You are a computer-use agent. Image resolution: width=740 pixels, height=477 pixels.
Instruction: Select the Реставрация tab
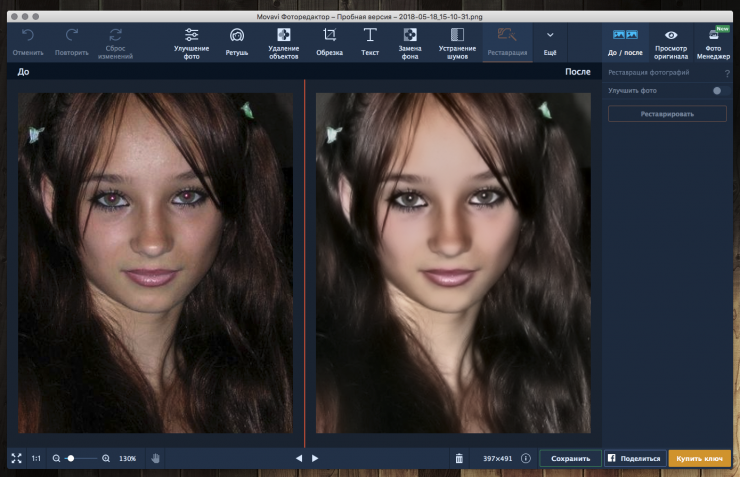point(507,42)
